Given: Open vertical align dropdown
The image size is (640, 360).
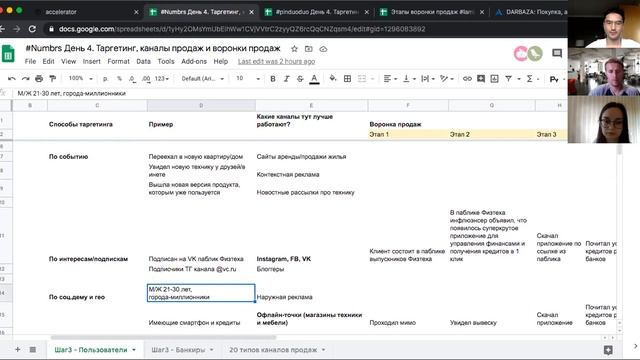Looking at the screenshot, I should pos(409,78).
